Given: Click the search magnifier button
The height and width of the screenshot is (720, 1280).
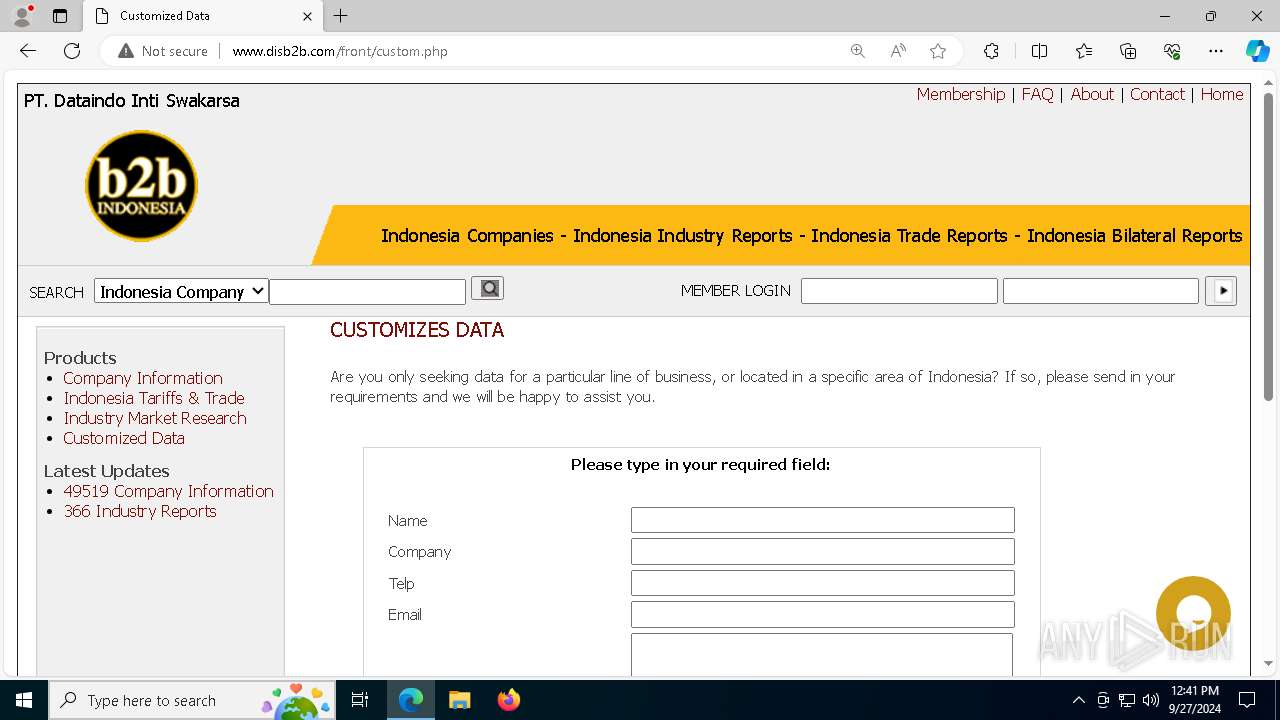Looking at the screenshot, I should (x=487, y=288).
